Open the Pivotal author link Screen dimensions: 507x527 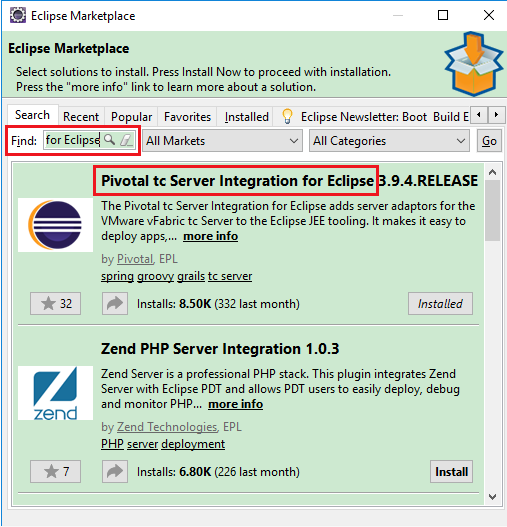135,259
